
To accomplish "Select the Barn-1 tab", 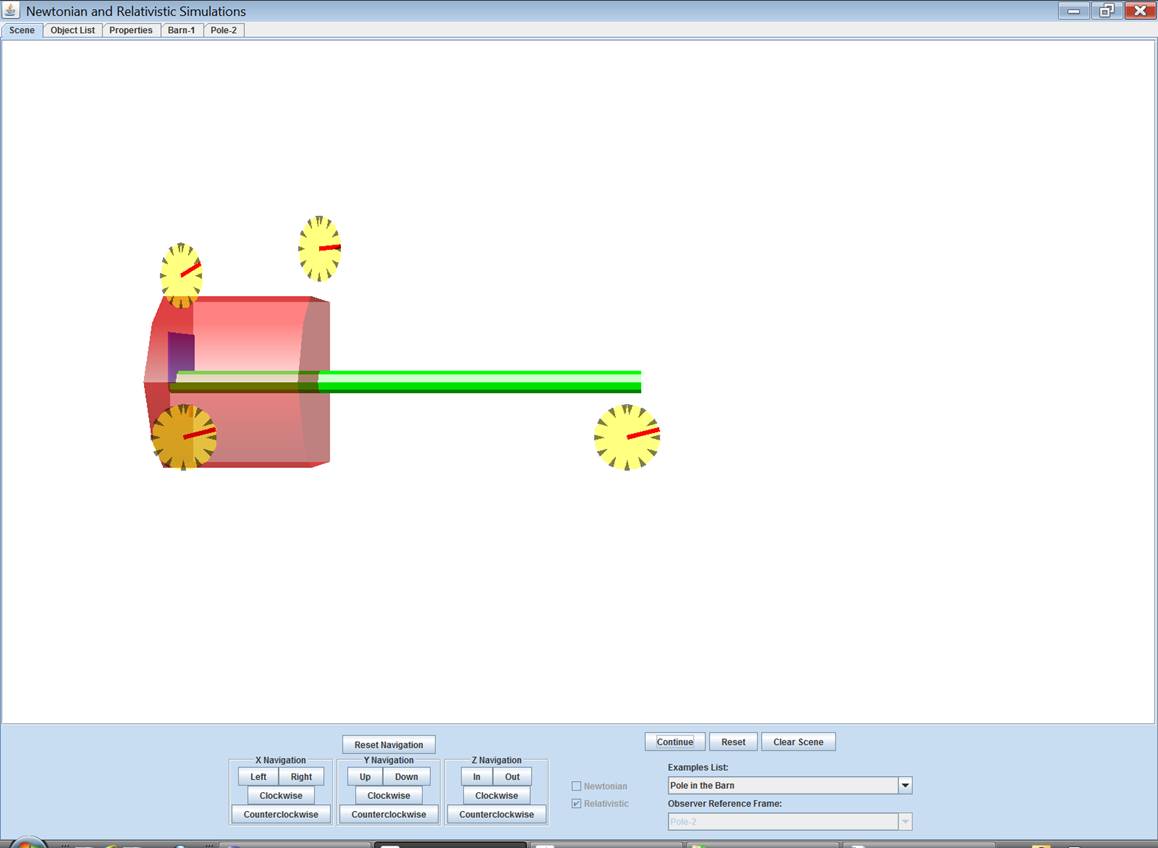I will click(181, 30).
